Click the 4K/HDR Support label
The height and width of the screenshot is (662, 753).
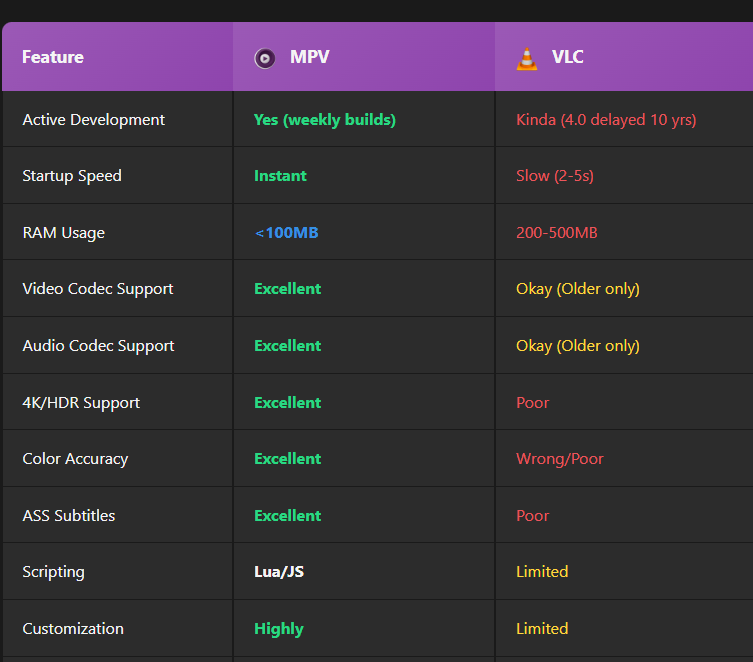[x=81, y=403]
